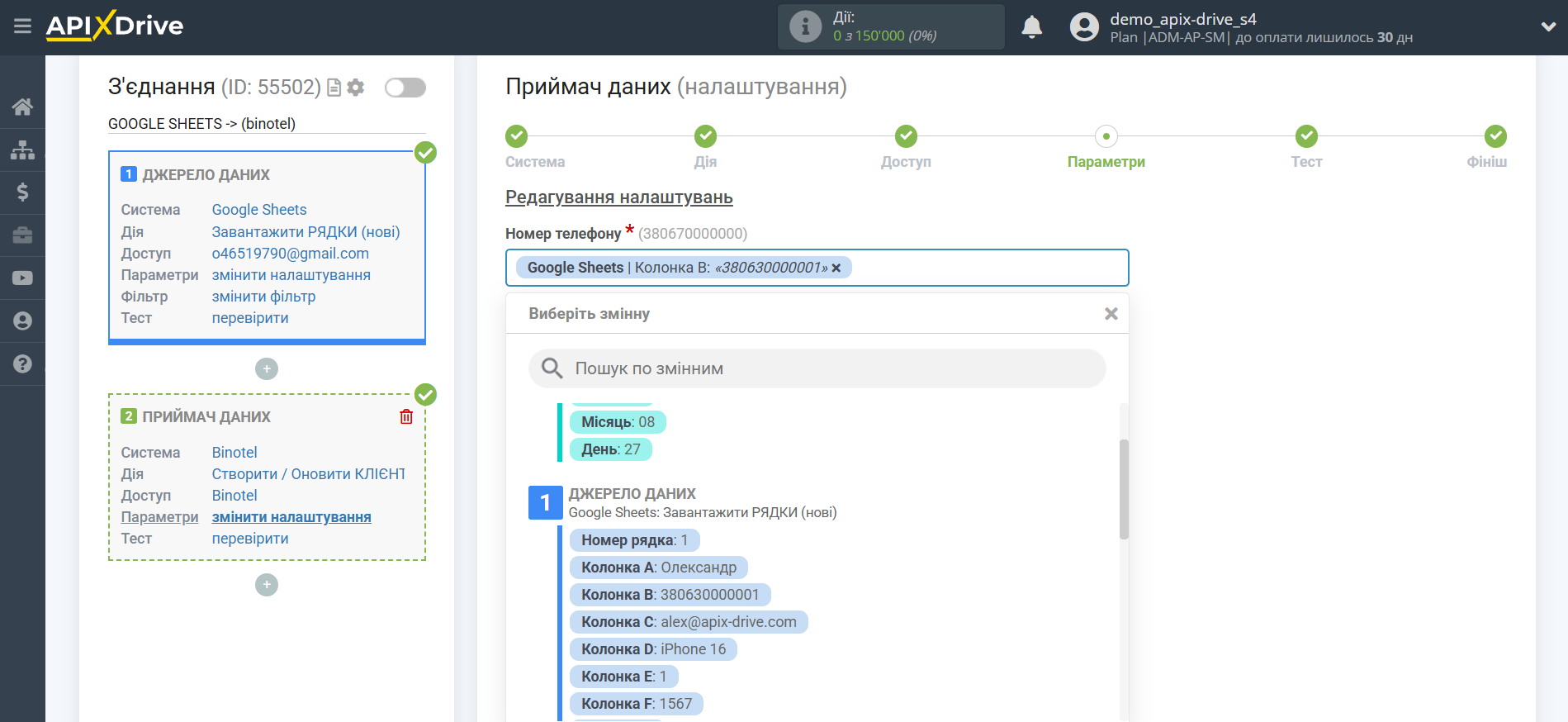This screenshot has height=722, width=1568.
Task: Open the home icon in the sidebar
Action: (22, 107)
